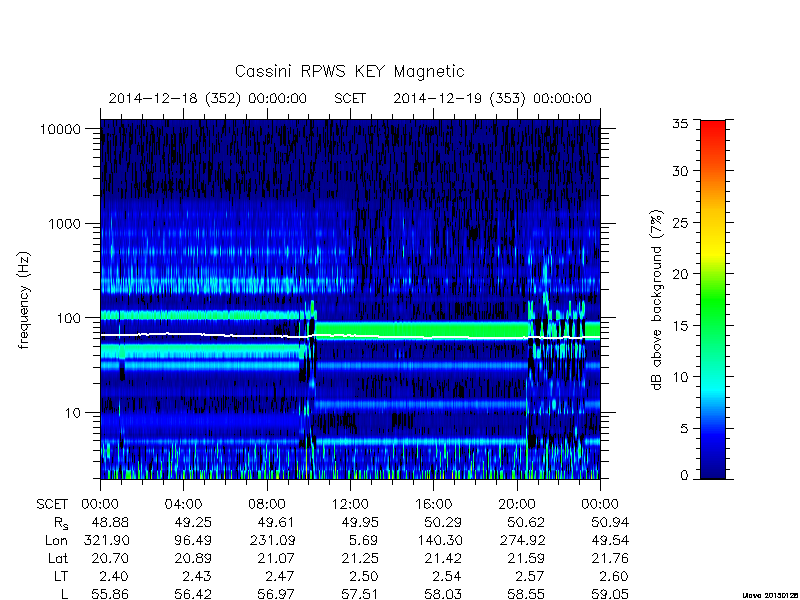Click the 'Rs' row label
The image size is (800, 600).
tap(61, 523)
